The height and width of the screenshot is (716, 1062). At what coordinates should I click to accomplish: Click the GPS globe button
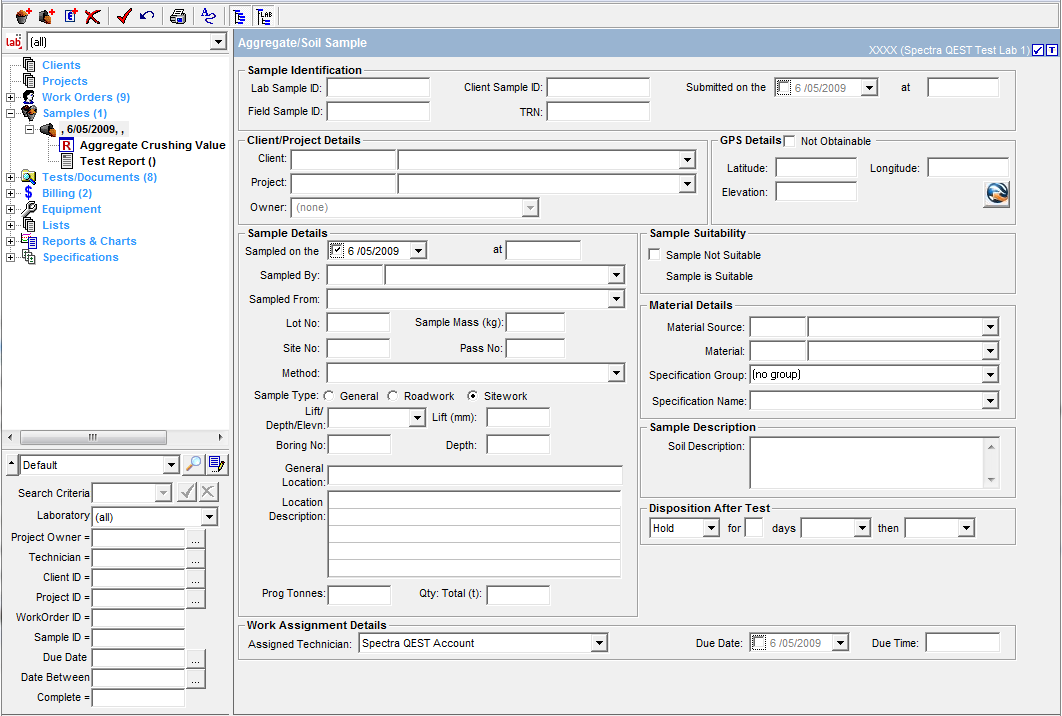coord(996,194)
